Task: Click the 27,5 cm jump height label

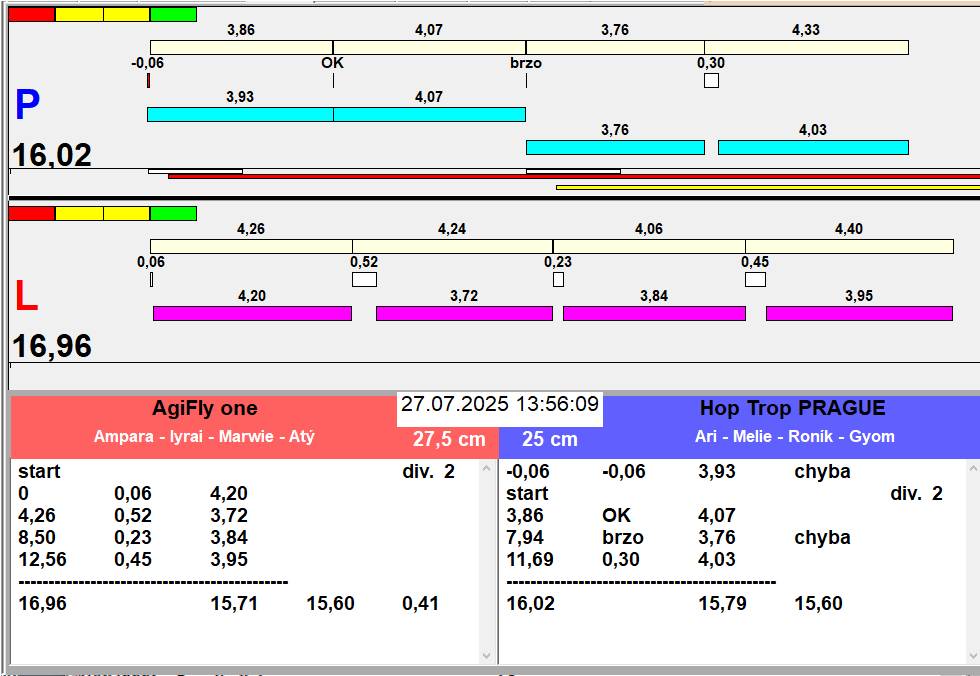Action: click(449, 439)
